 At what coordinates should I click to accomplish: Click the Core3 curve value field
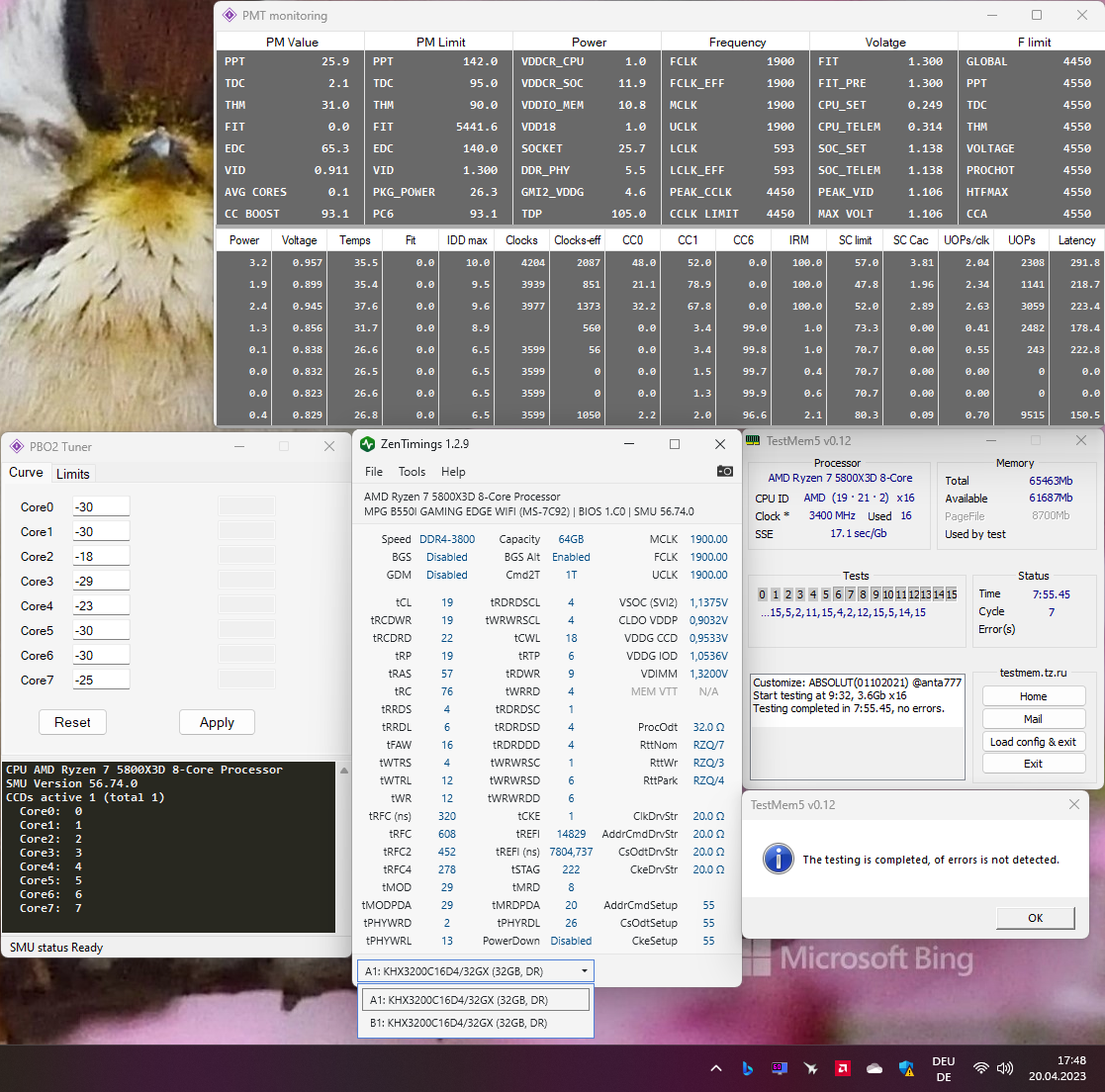(102, 581)
